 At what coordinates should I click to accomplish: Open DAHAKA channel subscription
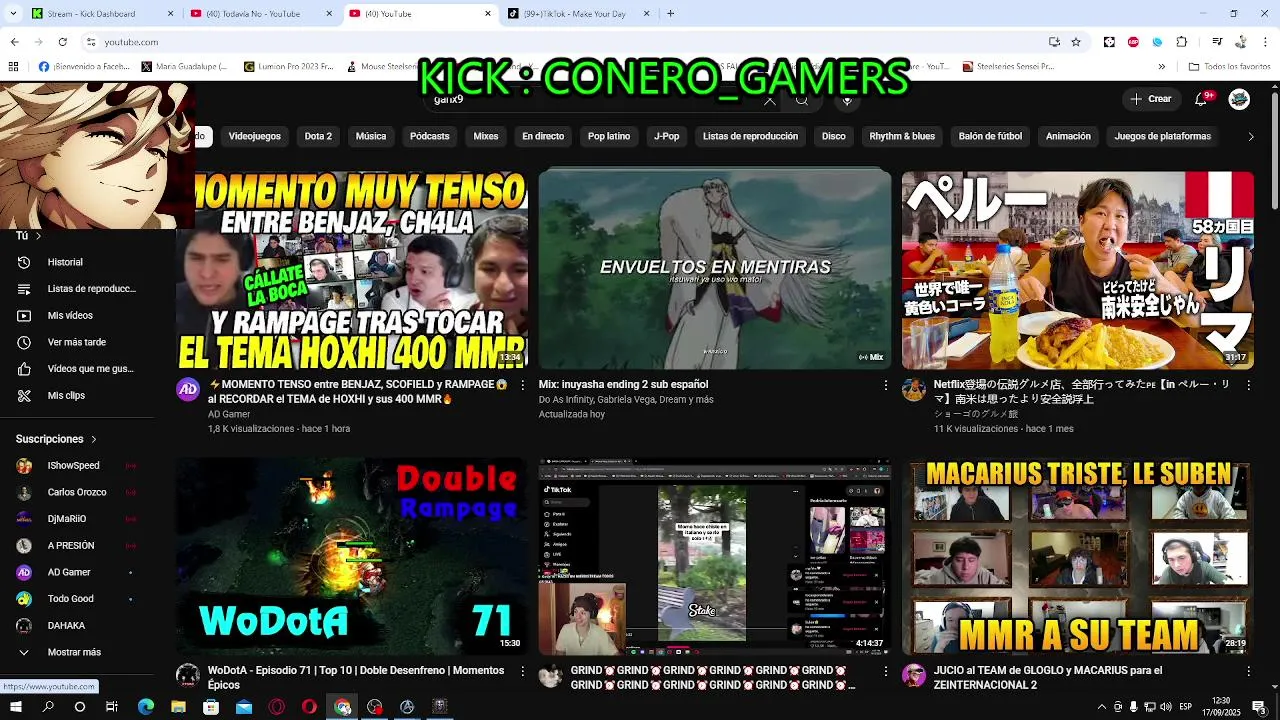click(x=76, y=625)
